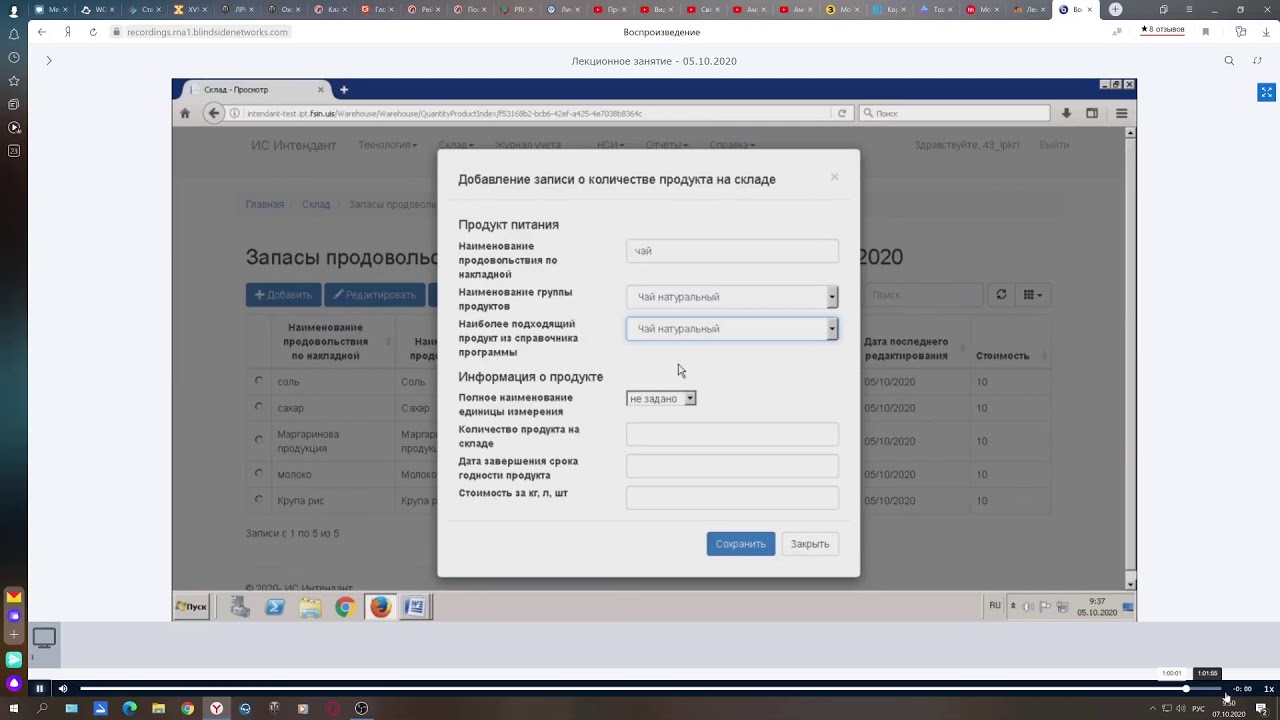
Task: Click the 'Количество продукта на складе' field
Action: click(x=732, y=434)
